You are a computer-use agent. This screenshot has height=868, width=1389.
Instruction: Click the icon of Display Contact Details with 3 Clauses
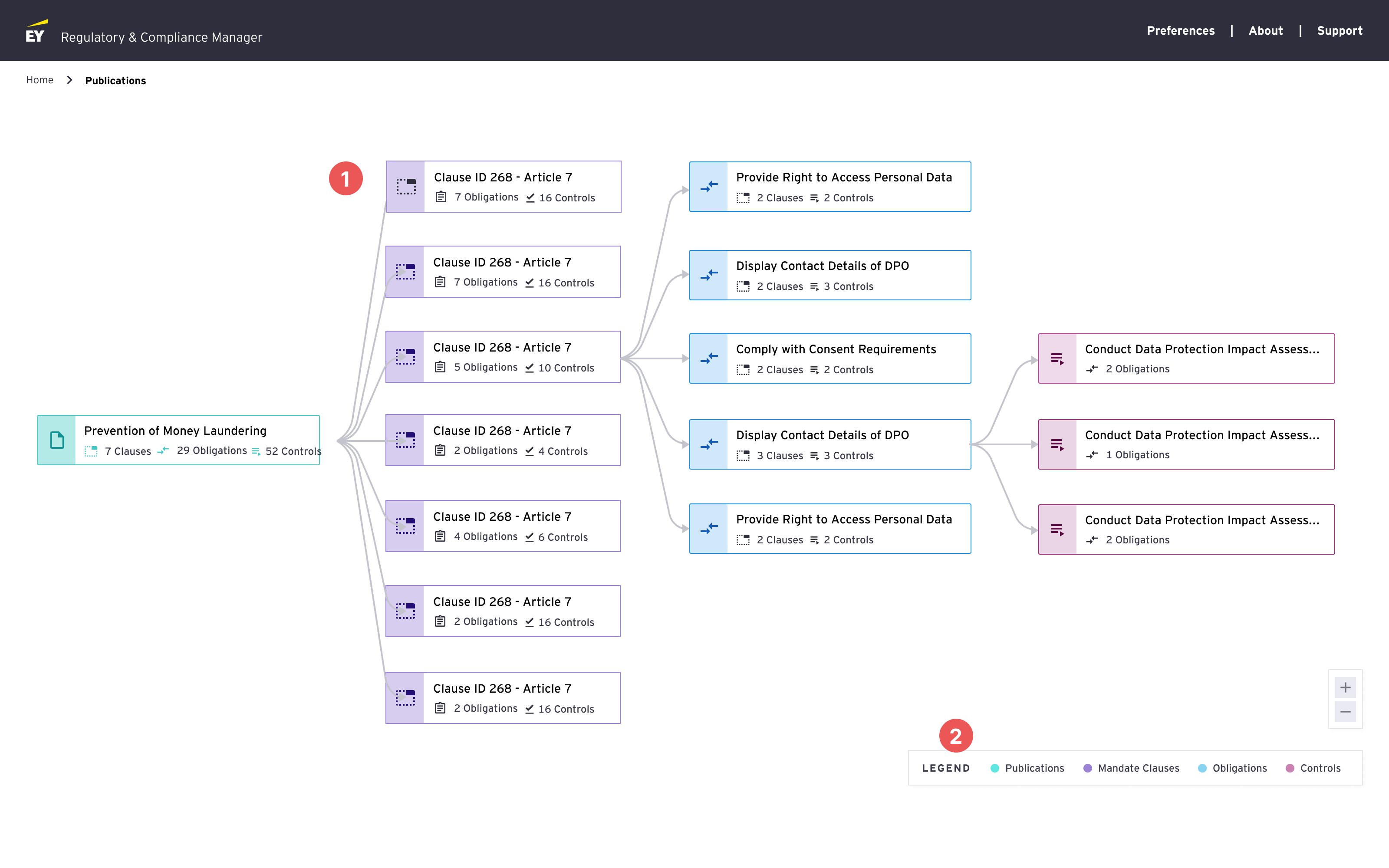[709, 444]
